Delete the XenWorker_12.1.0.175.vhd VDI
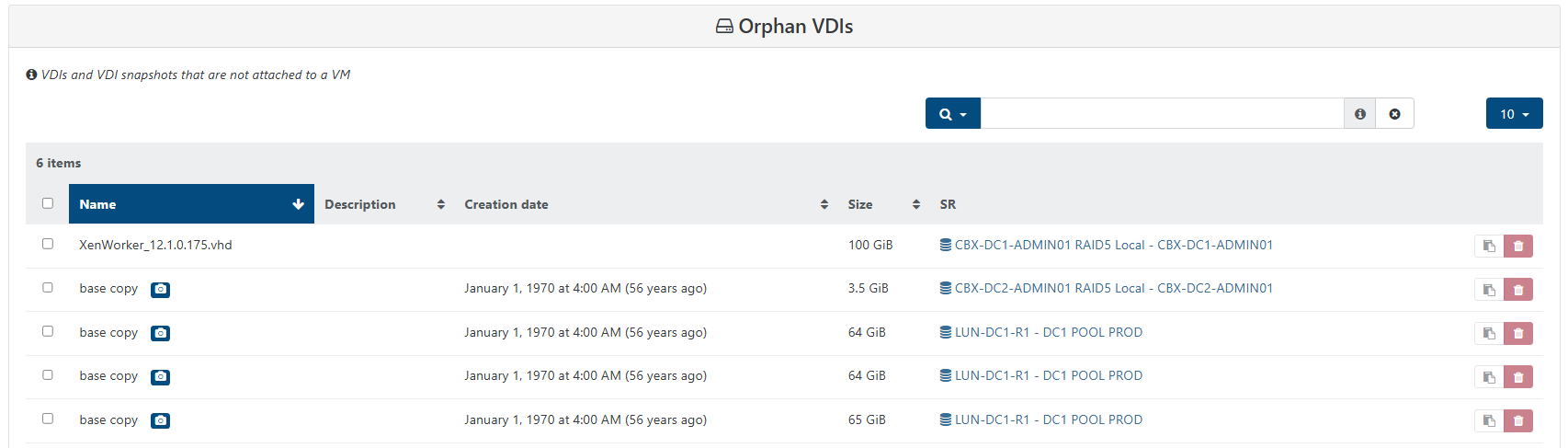 (x=1518, y=246)
